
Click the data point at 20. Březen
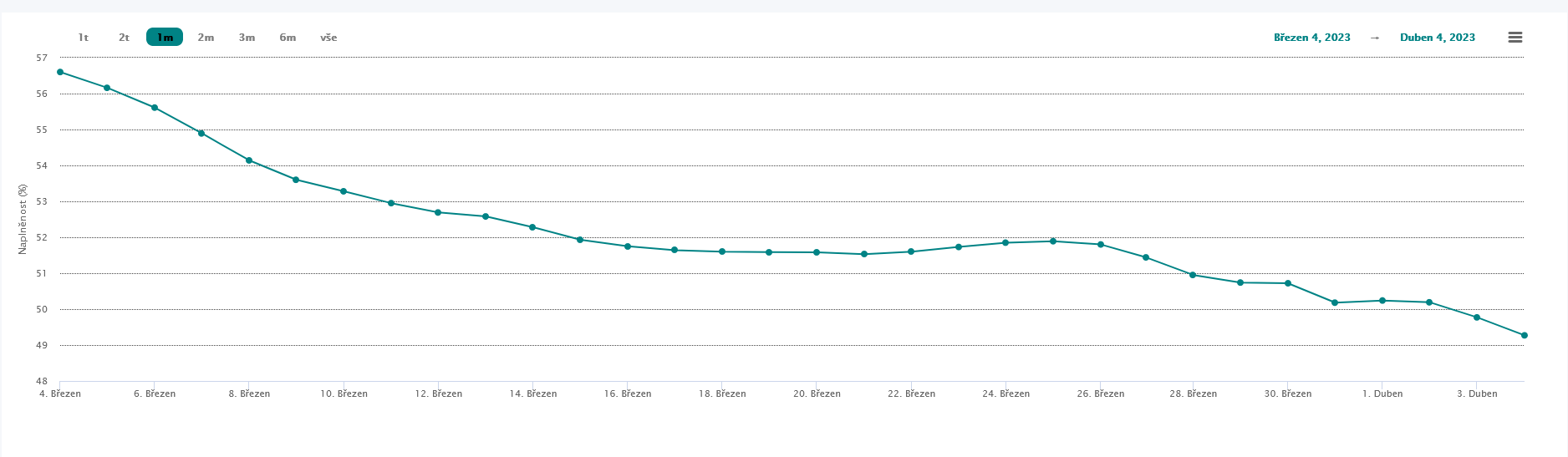[817, 252]
